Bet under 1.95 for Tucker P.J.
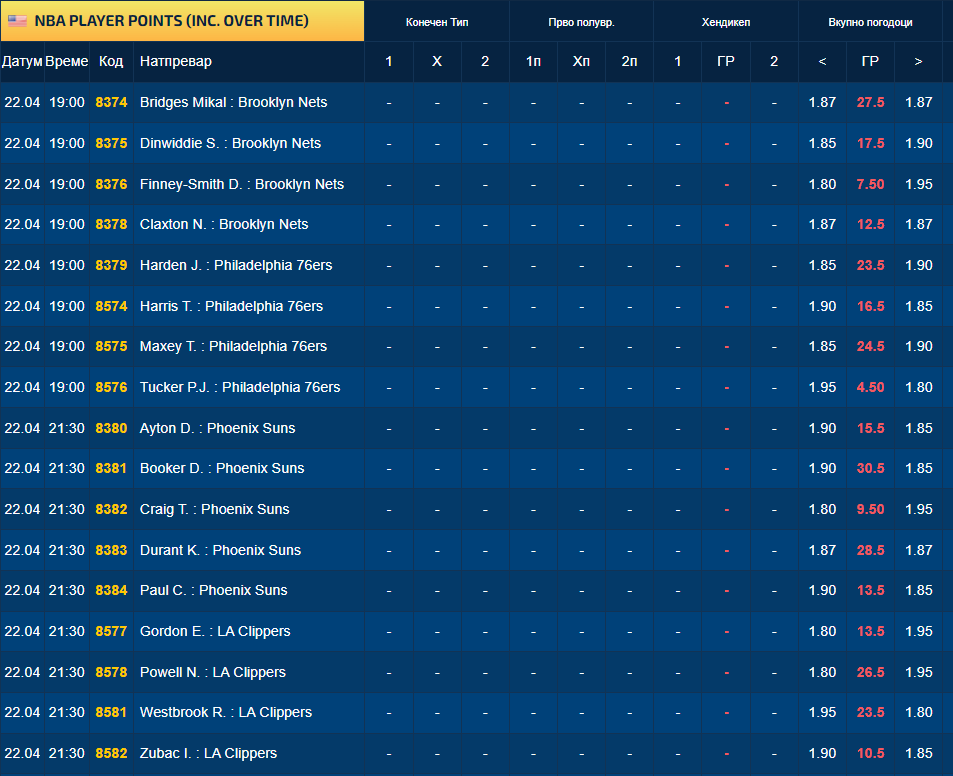This screenshot has width=953, height=776. [822, 386]
